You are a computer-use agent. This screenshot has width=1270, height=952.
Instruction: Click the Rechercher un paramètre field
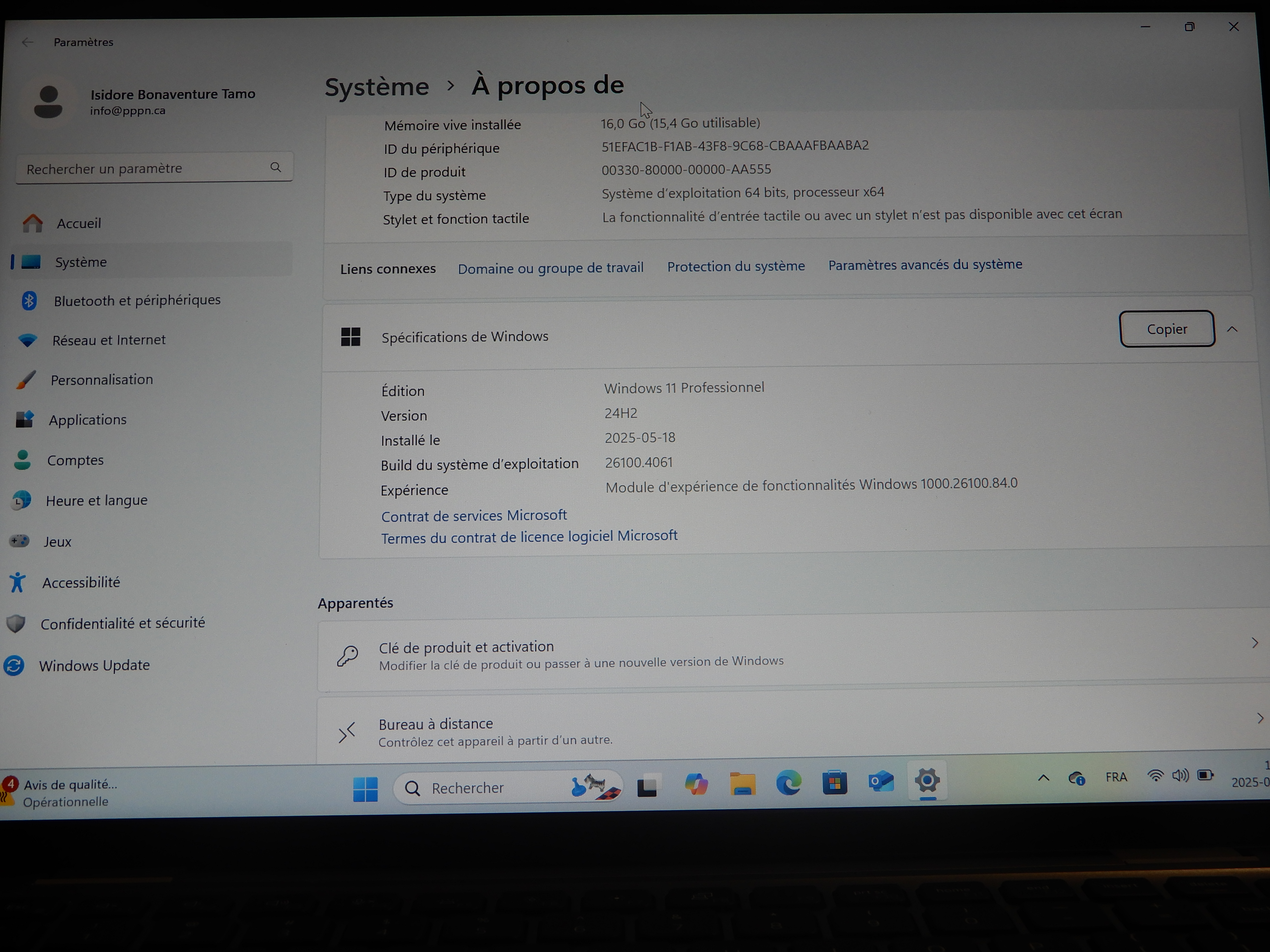[154, 167]
